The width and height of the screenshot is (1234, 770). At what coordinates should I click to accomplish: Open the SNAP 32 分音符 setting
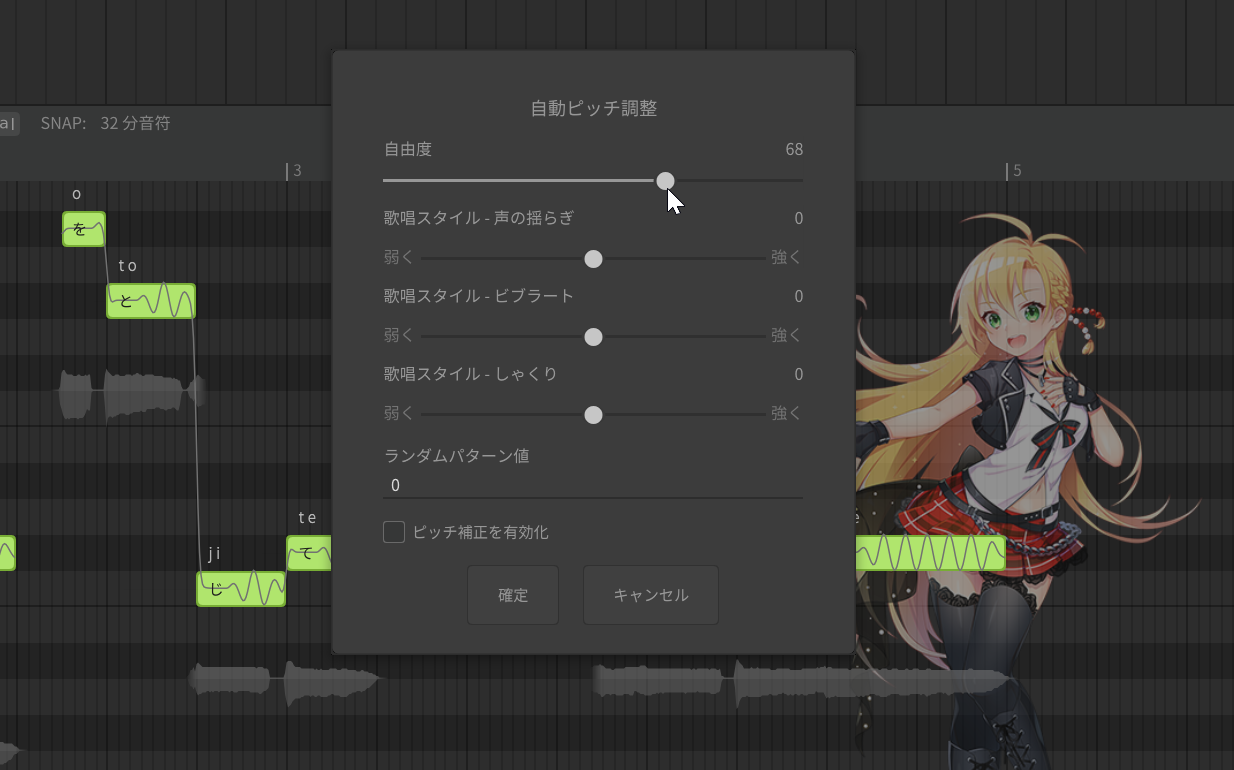coord(106,123)
